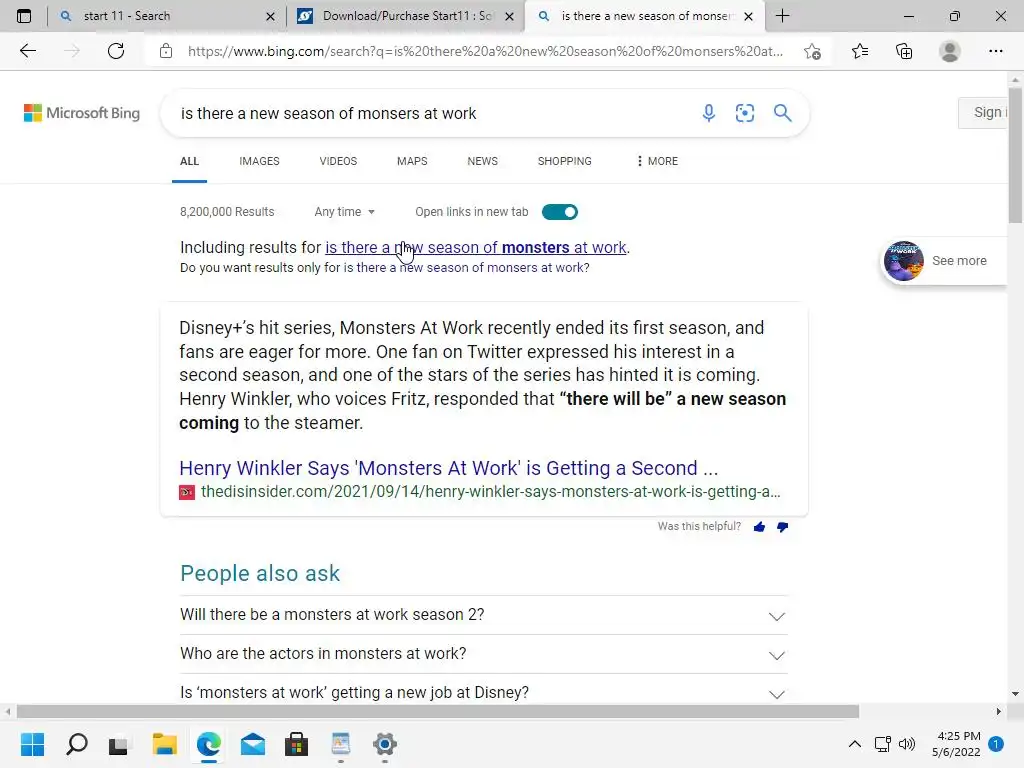
Task: Open File Explorer from taskbar
Action: [165, 744]
